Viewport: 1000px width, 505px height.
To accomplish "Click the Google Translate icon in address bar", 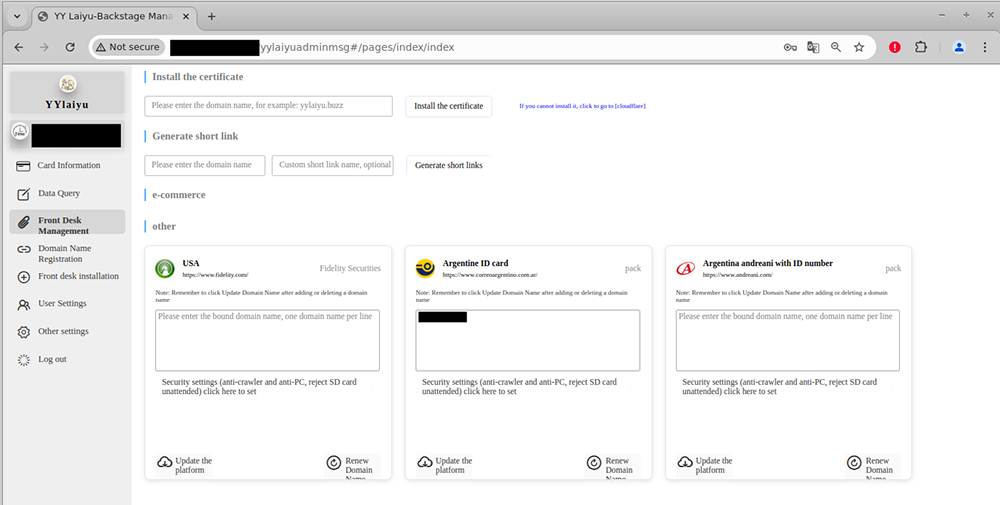I will pyautogui.click(x=813, y=47).
